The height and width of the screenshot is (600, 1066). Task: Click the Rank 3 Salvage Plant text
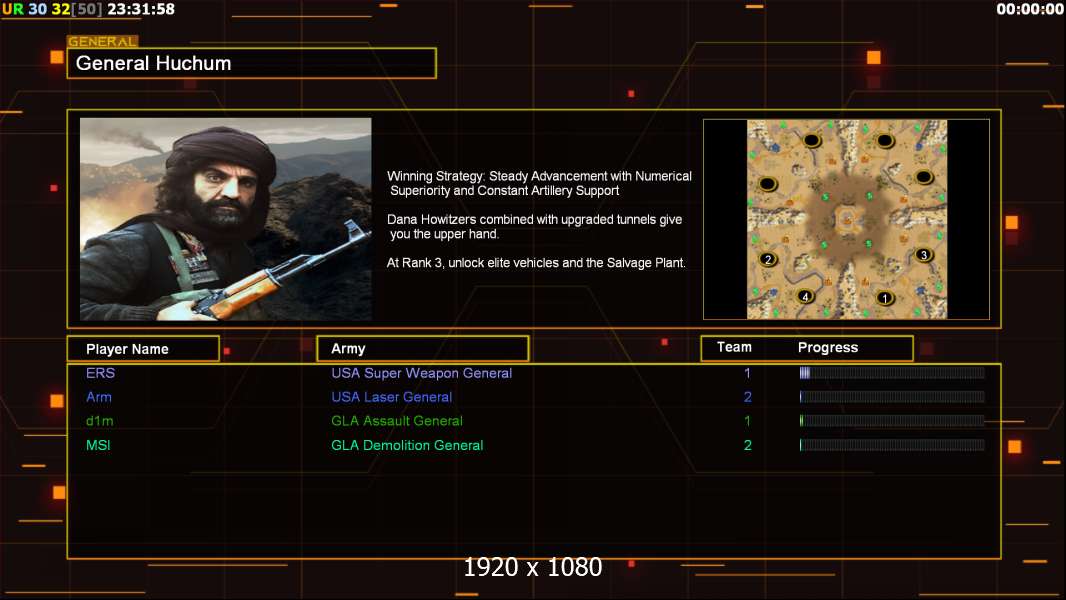pyautogui.click(x=536, y=263)
